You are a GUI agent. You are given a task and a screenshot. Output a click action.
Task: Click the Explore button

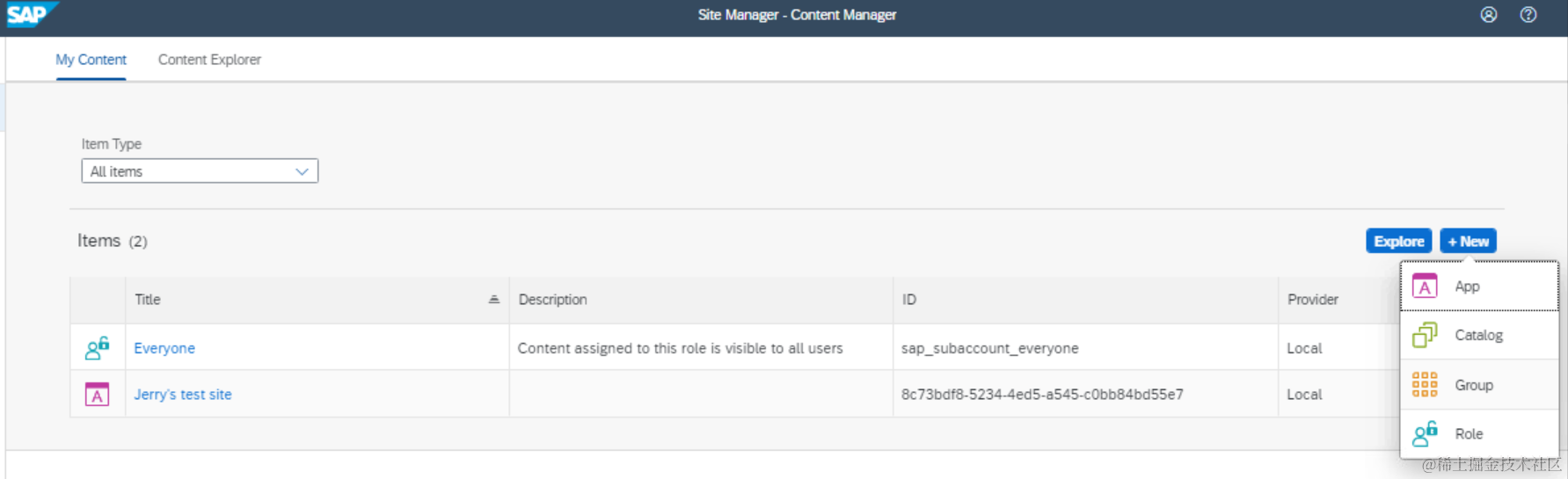[1398, 241]
